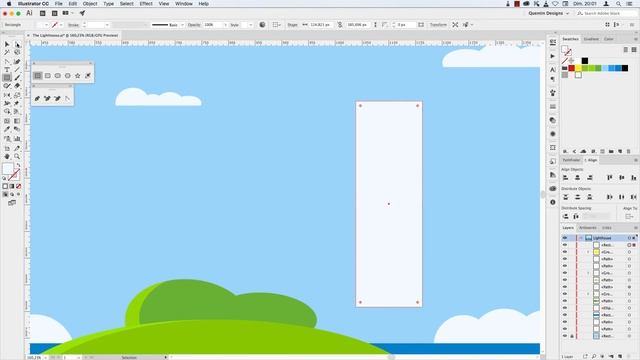
Task: Expand the yellow Group sublayer
Action: [588, 252]
